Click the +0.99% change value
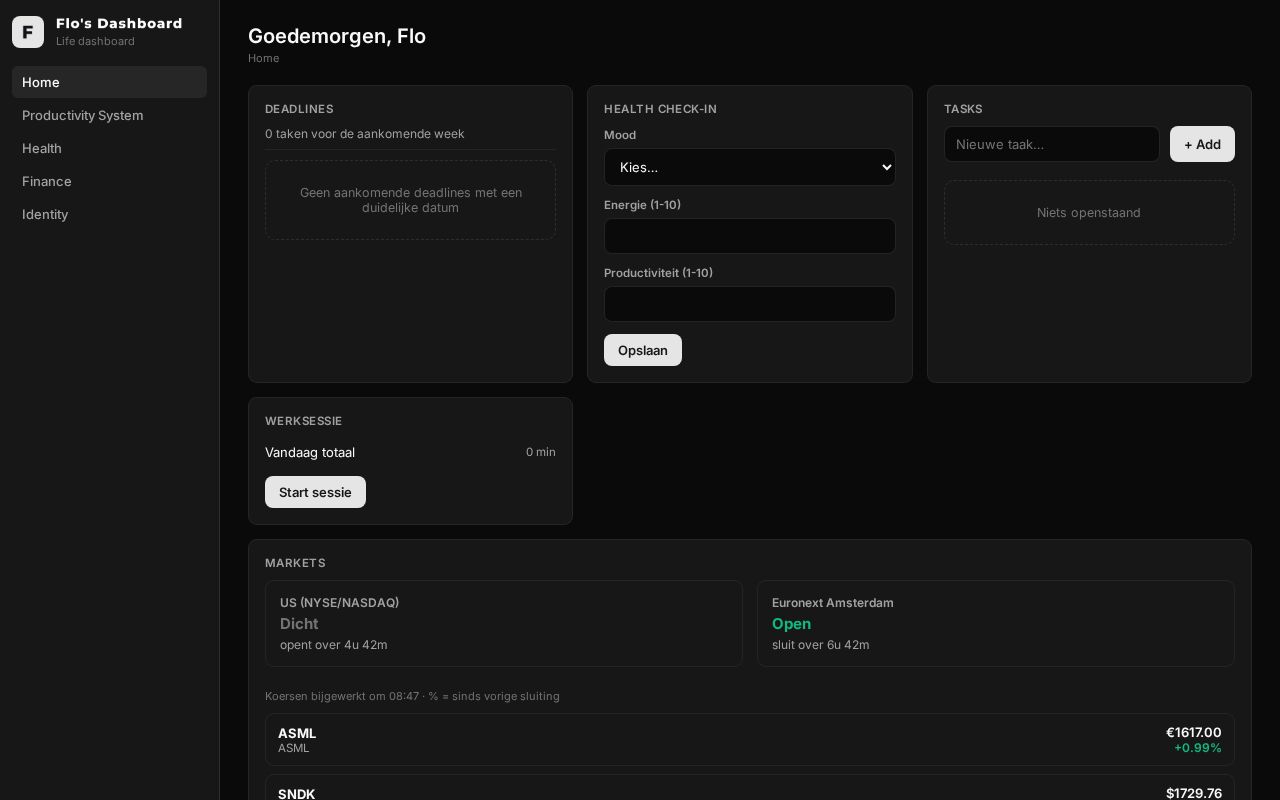Screen dimensions: 1280x800 tap(1198, 748)
